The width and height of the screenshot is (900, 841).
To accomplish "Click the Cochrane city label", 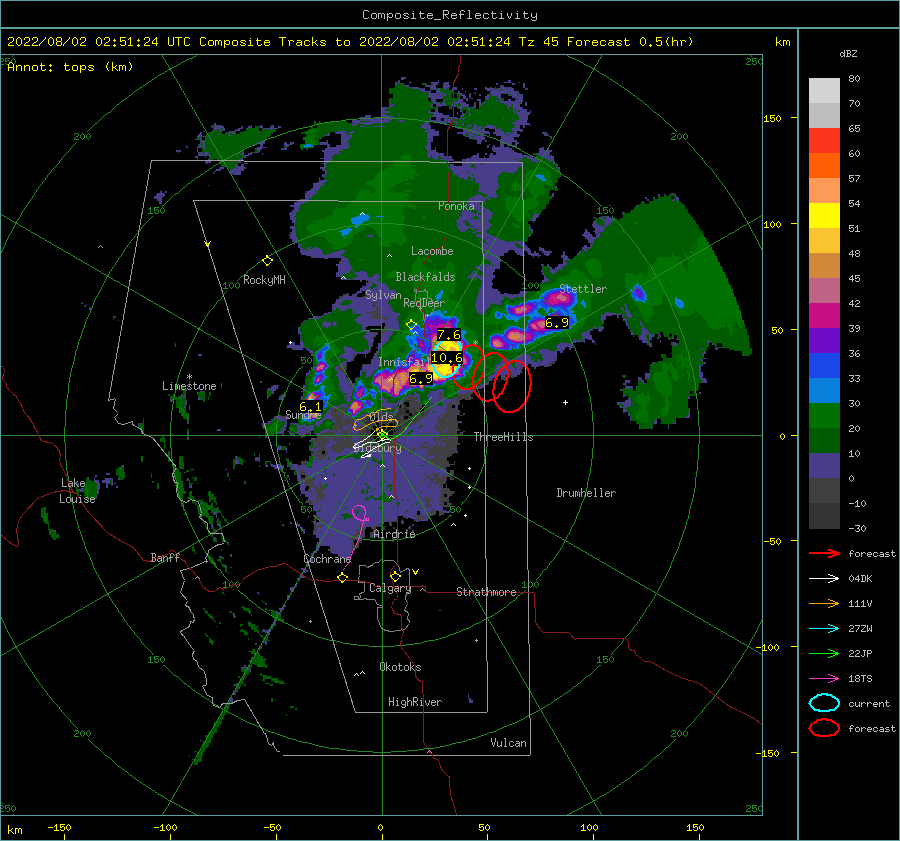I will click(x=327, y=559).
